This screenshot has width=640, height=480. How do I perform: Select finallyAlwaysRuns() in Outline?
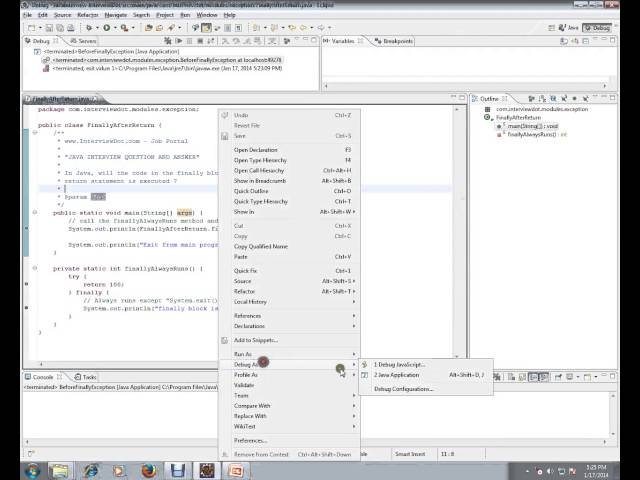pyautogui.click(x=532, y=134)
